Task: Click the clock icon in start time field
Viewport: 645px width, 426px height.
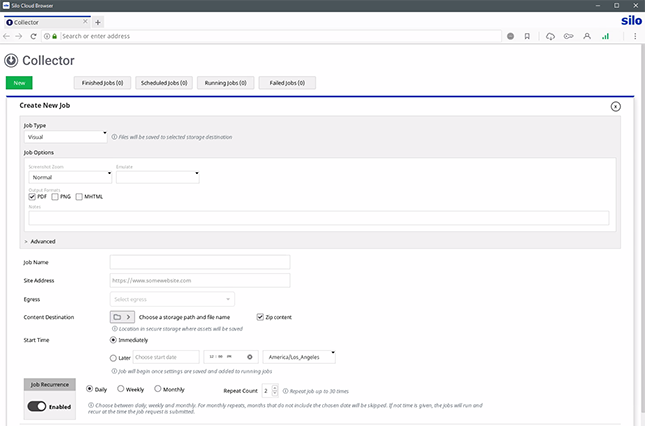Action: (x=250, y=357)
